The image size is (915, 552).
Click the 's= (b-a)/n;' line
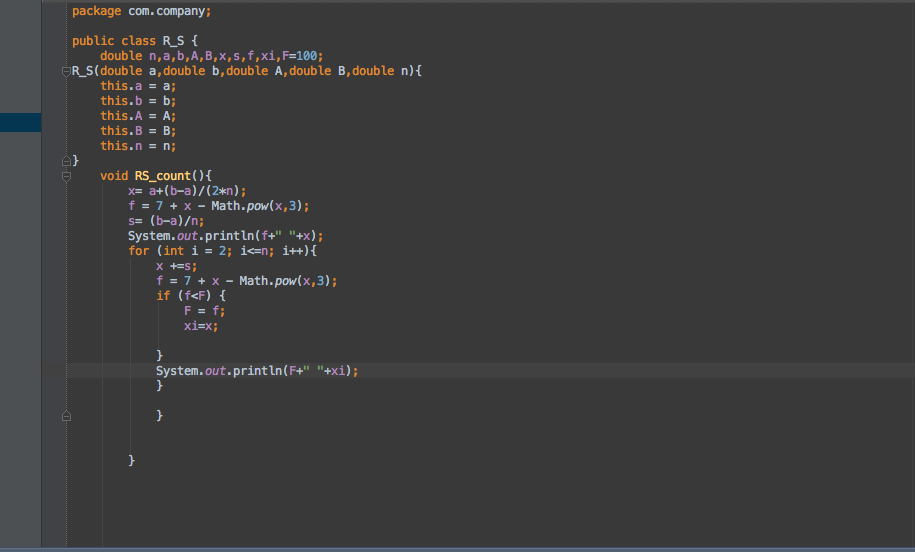tap(166, 221)
